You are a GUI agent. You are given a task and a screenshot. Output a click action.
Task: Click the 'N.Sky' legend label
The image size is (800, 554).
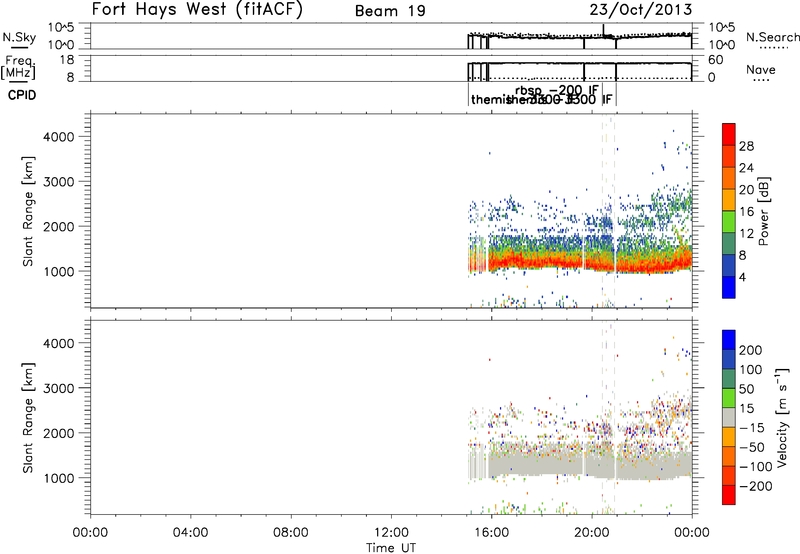(x=19, y=37)
